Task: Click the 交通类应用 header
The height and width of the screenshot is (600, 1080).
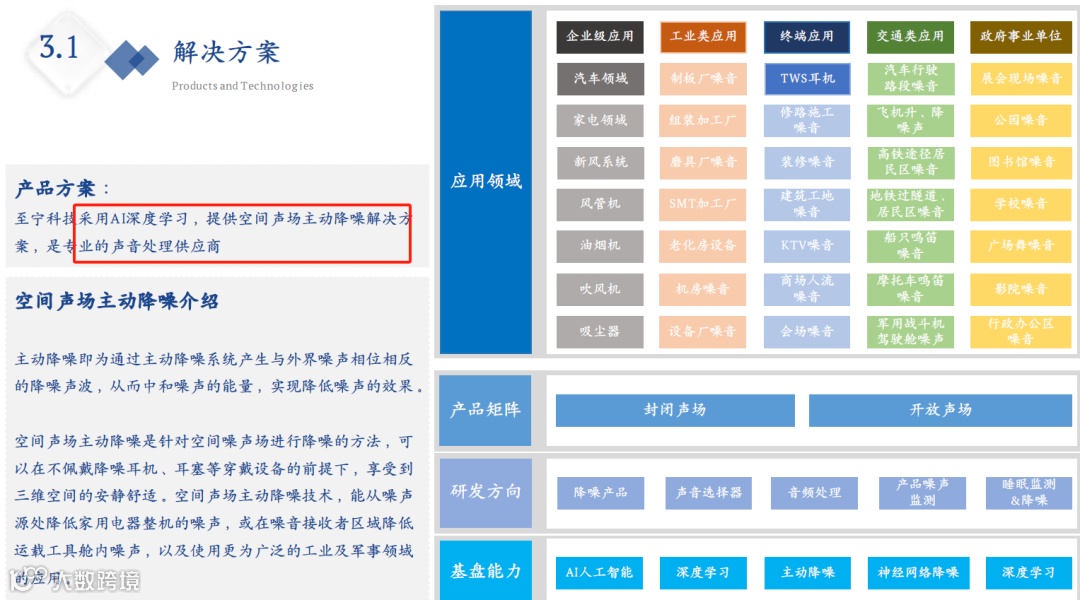Action: pyautogui.click(x=913, y=36)
